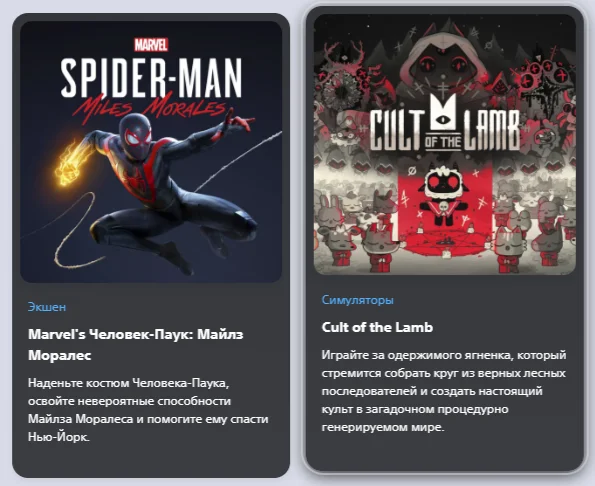Click the SPIDER-MAN white title text on cover
This screenshot has width=595, height=486.
tap(151, 78)
